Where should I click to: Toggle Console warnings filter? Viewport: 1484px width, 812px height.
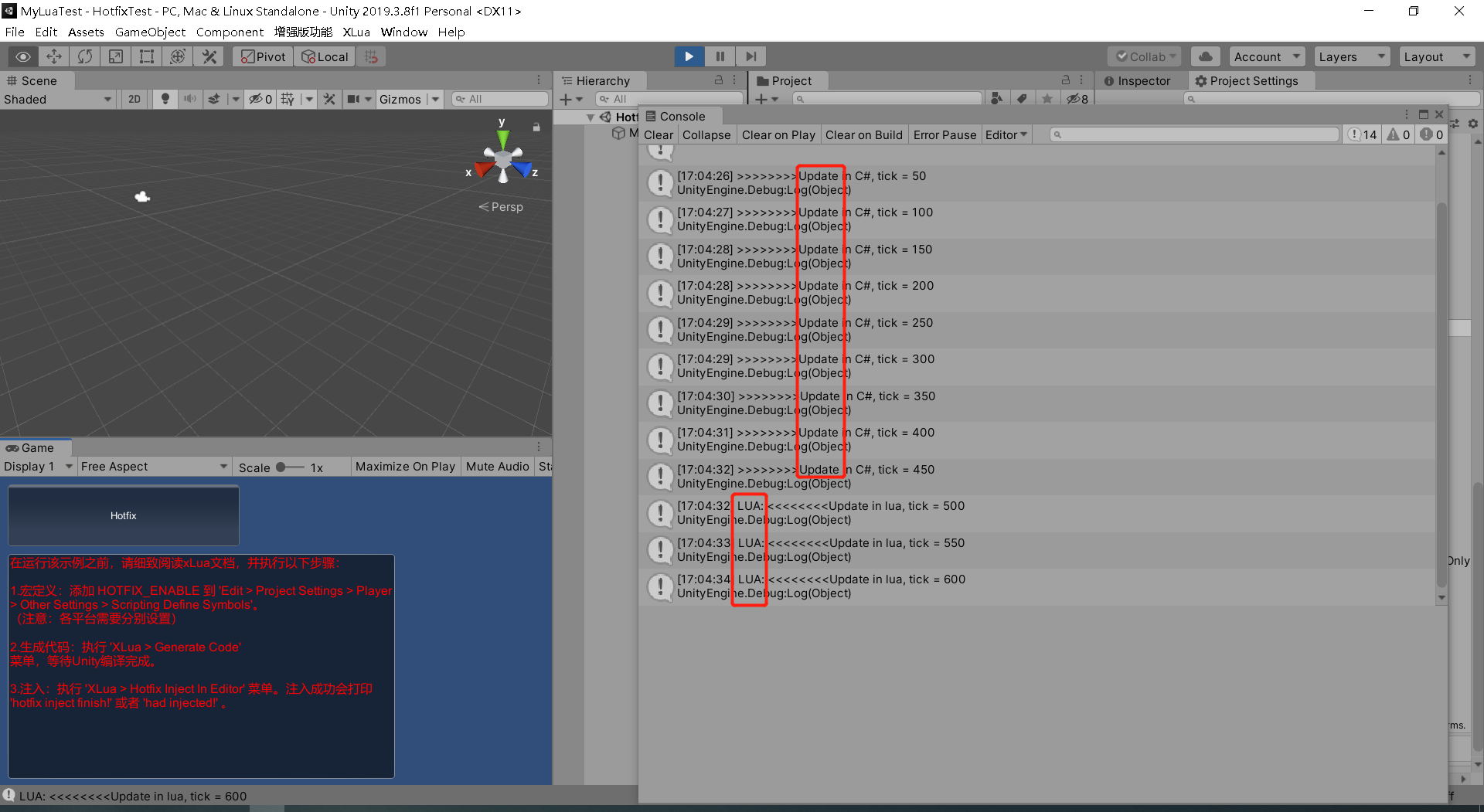click(x=1399, y=134)
